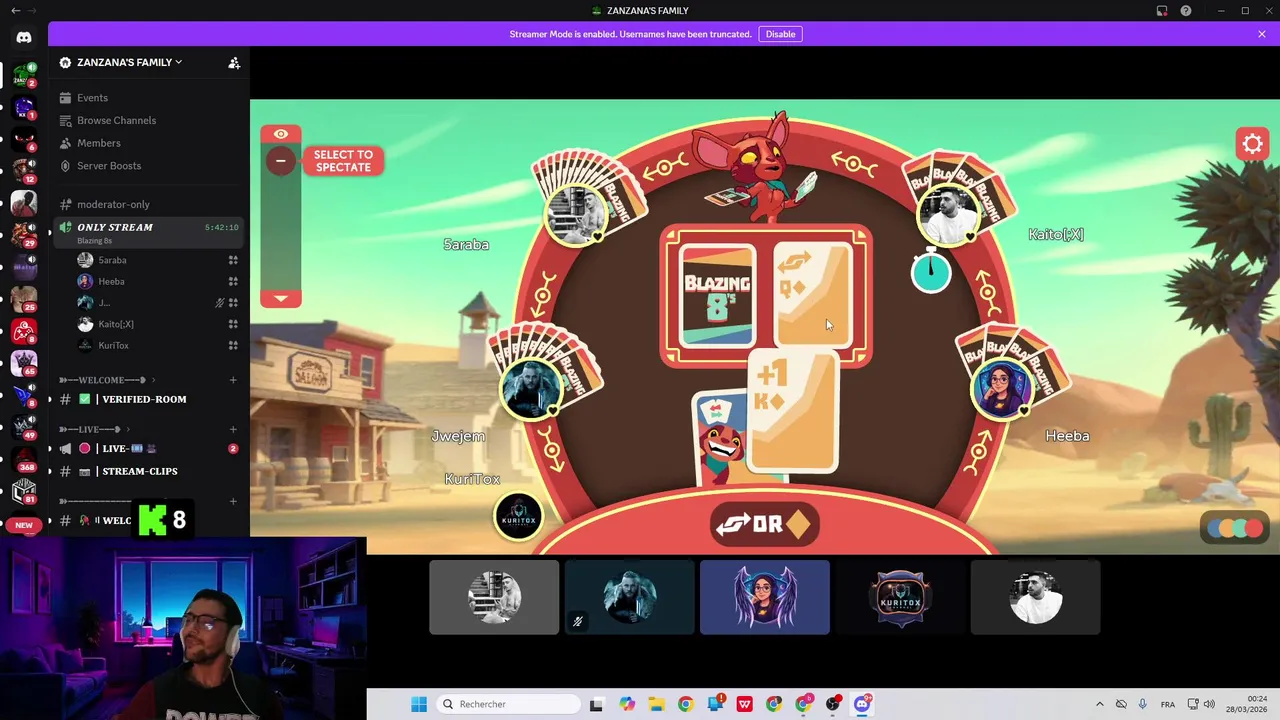This screenshot has height=720, width=1280.
Task: Click Heeba's avatar at the game table
Action: [1002, 390]
